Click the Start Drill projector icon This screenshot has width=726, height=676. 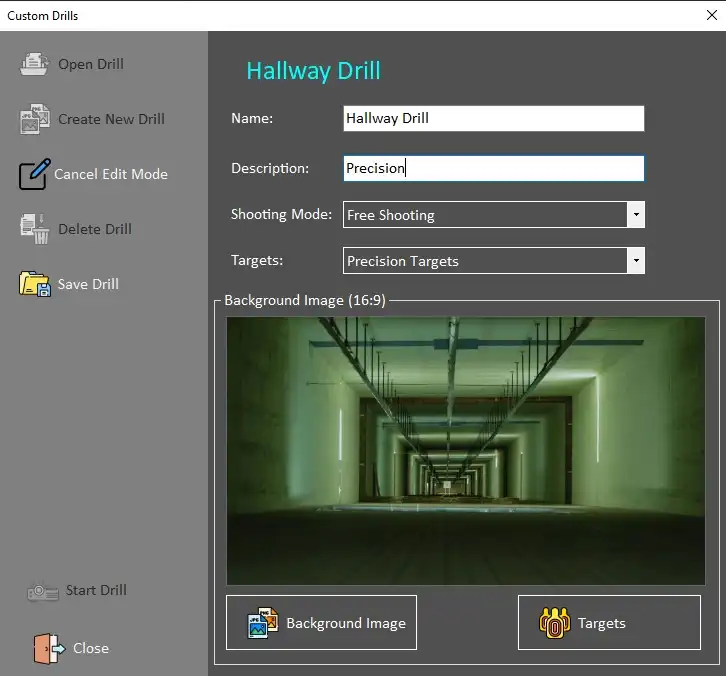[43, 591]
